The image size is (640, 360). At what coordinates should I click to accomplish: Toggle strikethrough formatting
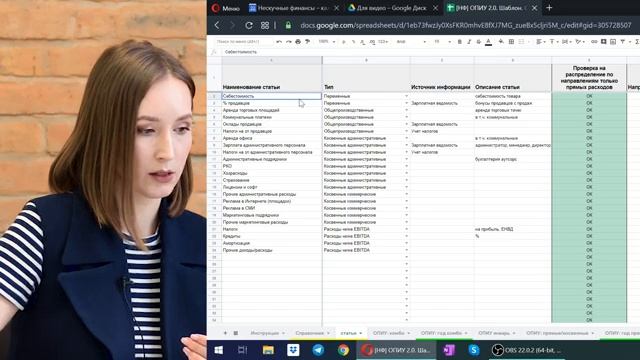[479, 42]
